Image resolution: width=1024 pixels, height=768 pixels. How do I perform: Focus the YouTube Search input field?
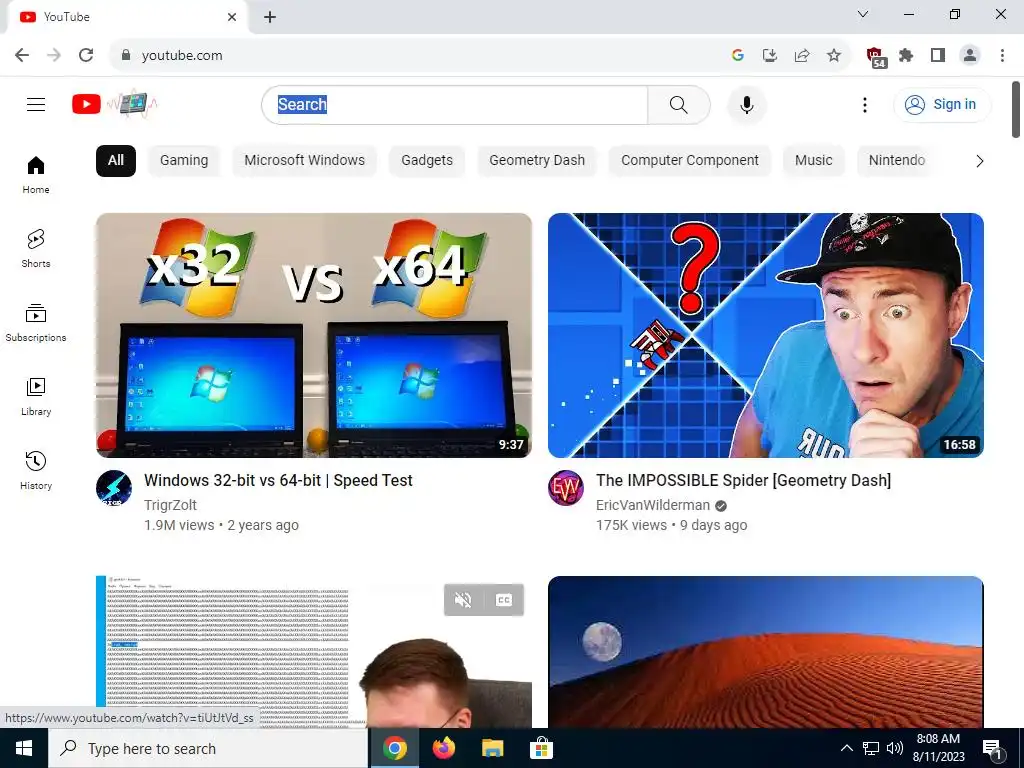pyautogui.click(x=455, y=104)
